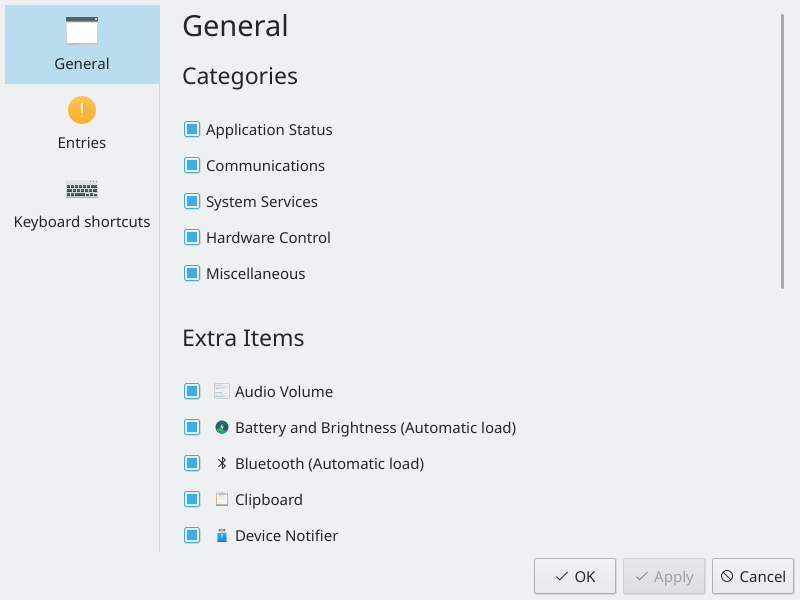Viewport: 800px width, 600px height.
Task: Click the Entries warning badge icon
Action: [81, 109]
